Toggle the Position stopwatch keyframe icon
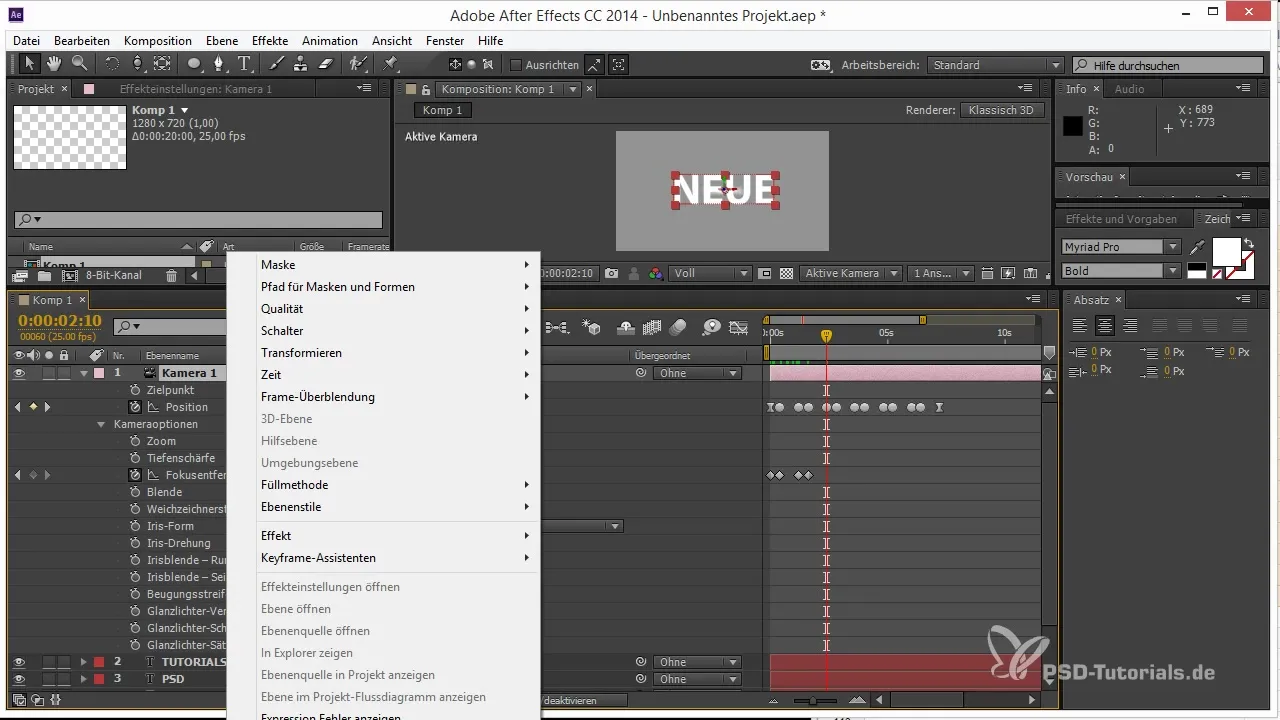 [x=135, y=407]
